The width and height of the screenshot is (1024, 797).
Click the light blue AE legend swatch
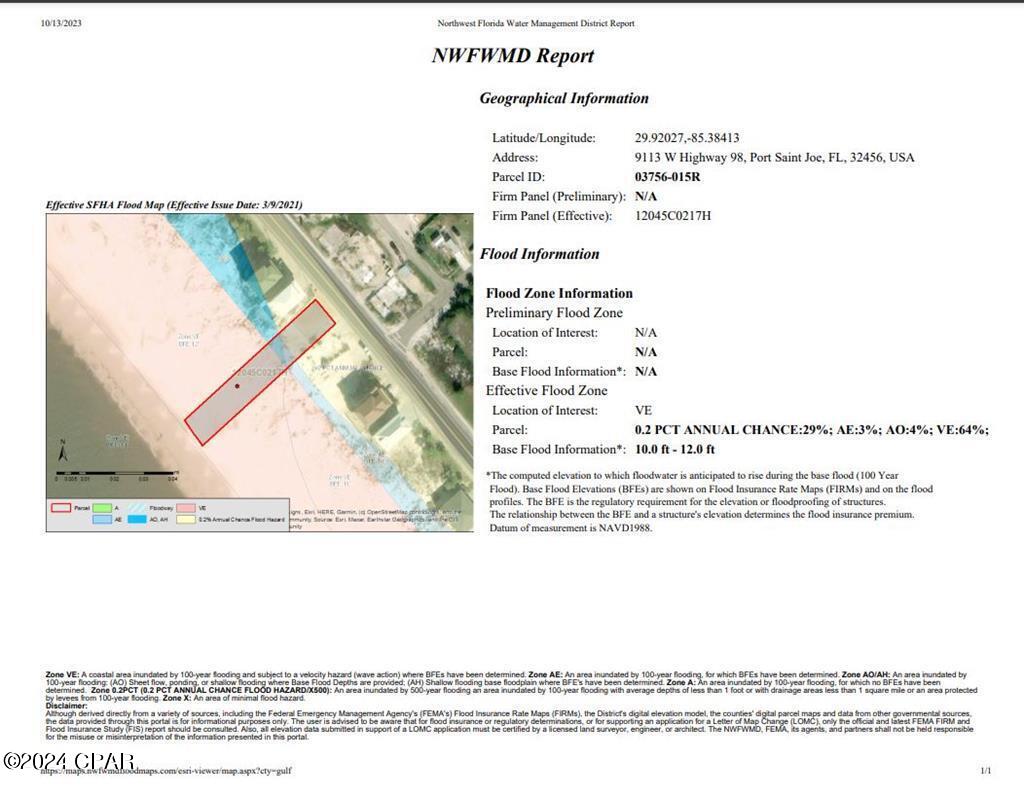[x=103, y=520]
